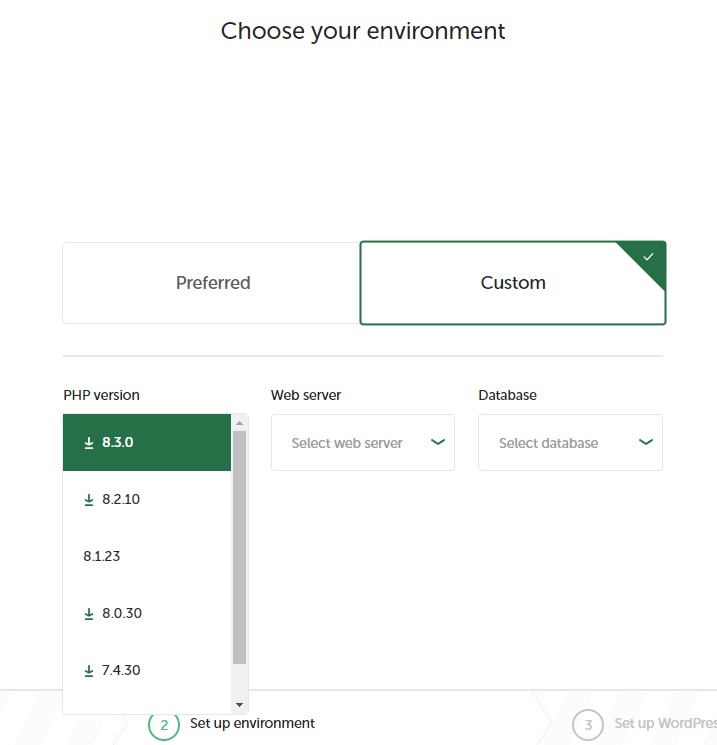717x745 pixels.
Task: Choose the Preferred environment option
Action: (x=212, y=283)
